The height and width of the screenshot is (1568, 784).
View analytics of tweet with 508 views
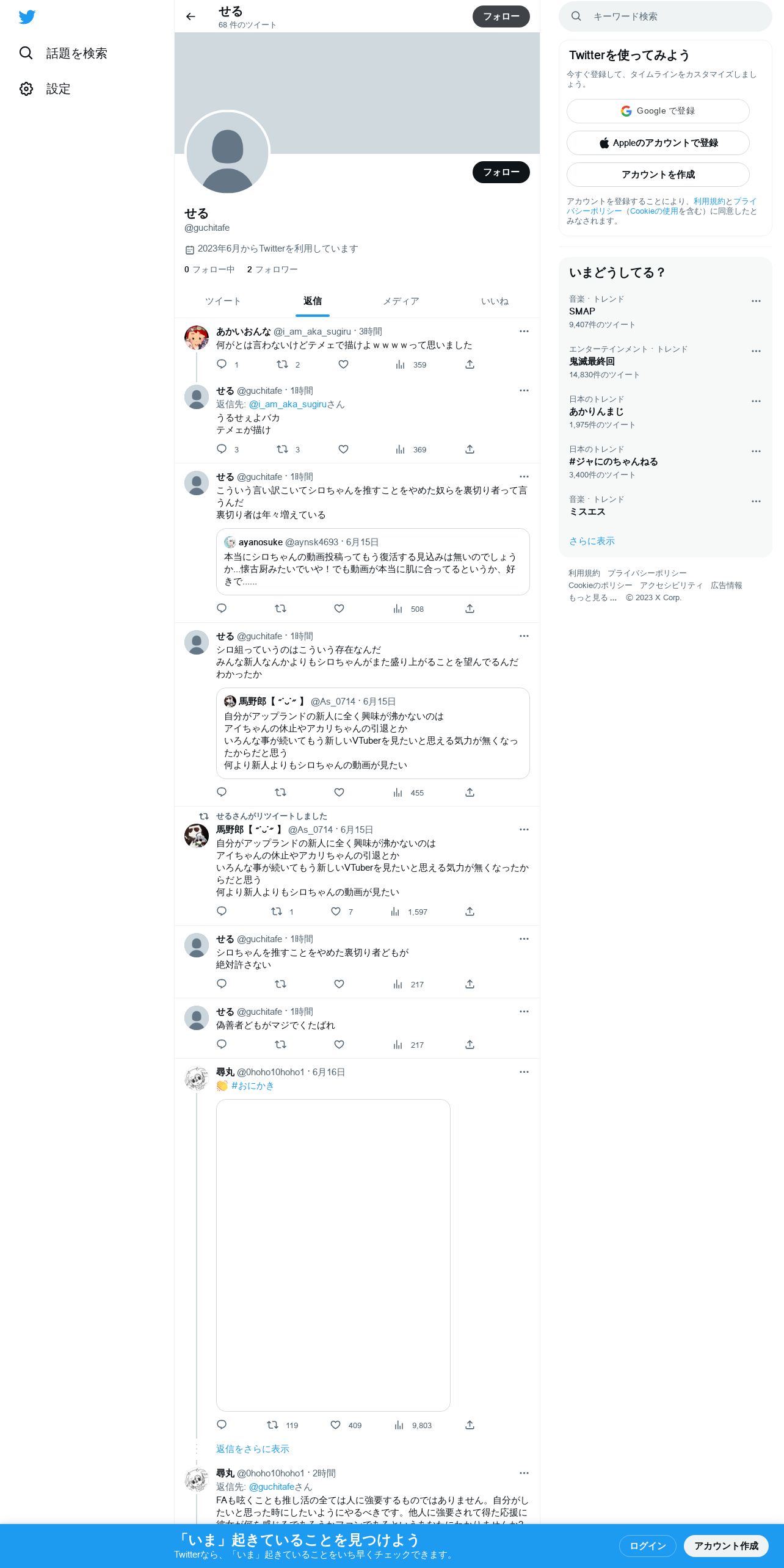coord(408,609)
